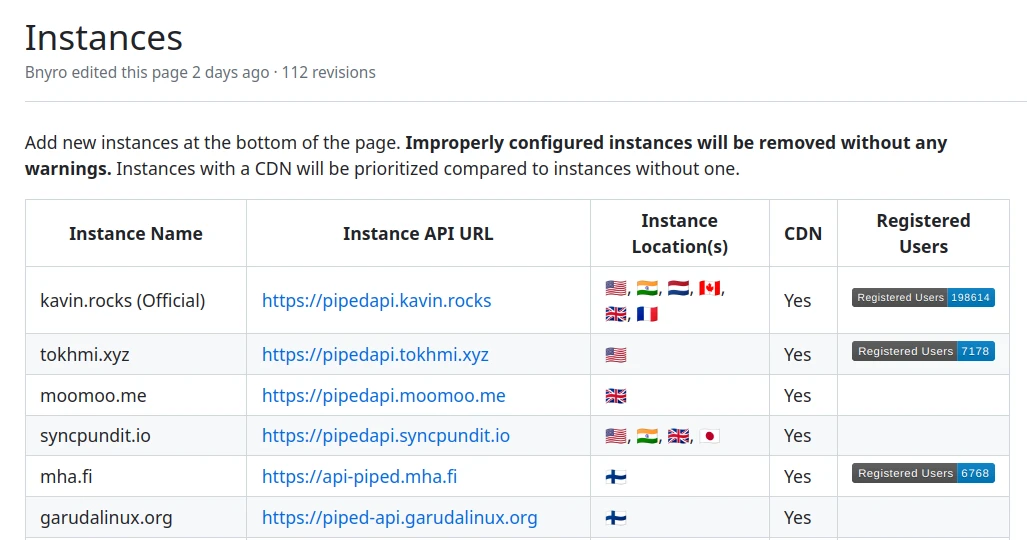Click the Registered Users 198614 badge
This screenshot has width=1027, height=540.
(x=923, y=298)
